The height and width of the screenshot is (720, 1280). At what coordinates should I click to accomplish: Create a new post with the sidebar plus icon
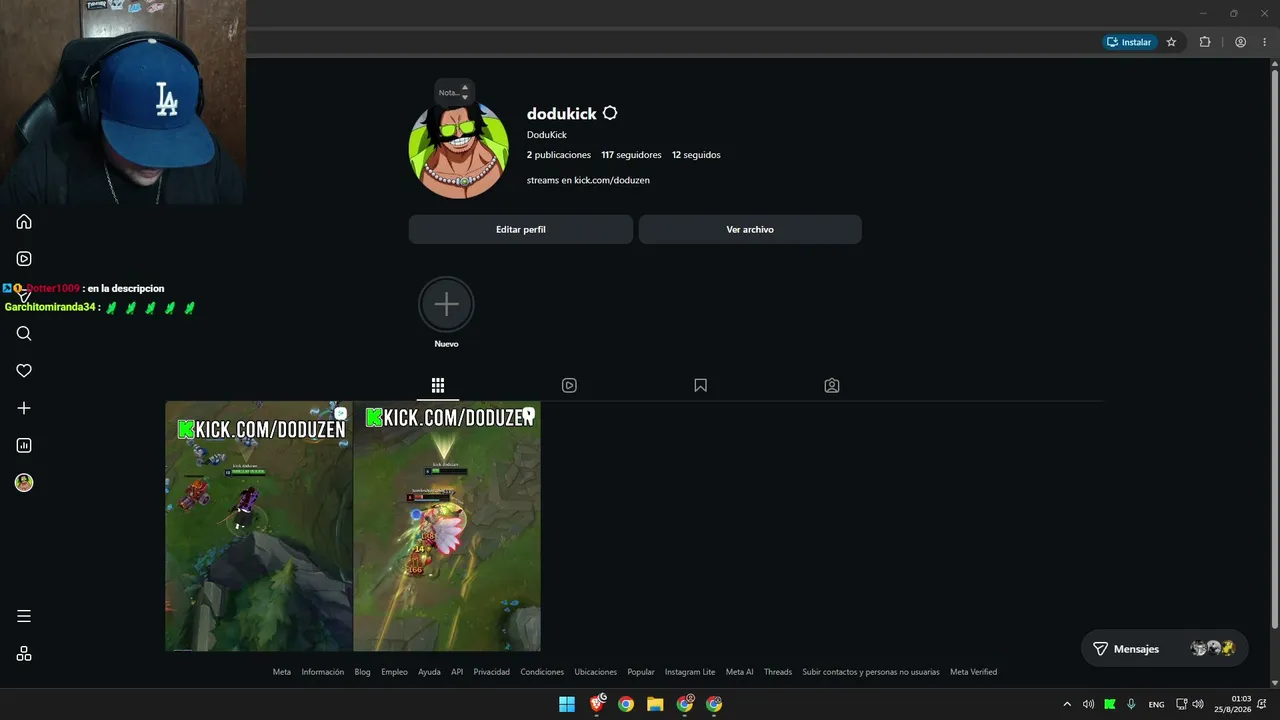coord(24,408)
